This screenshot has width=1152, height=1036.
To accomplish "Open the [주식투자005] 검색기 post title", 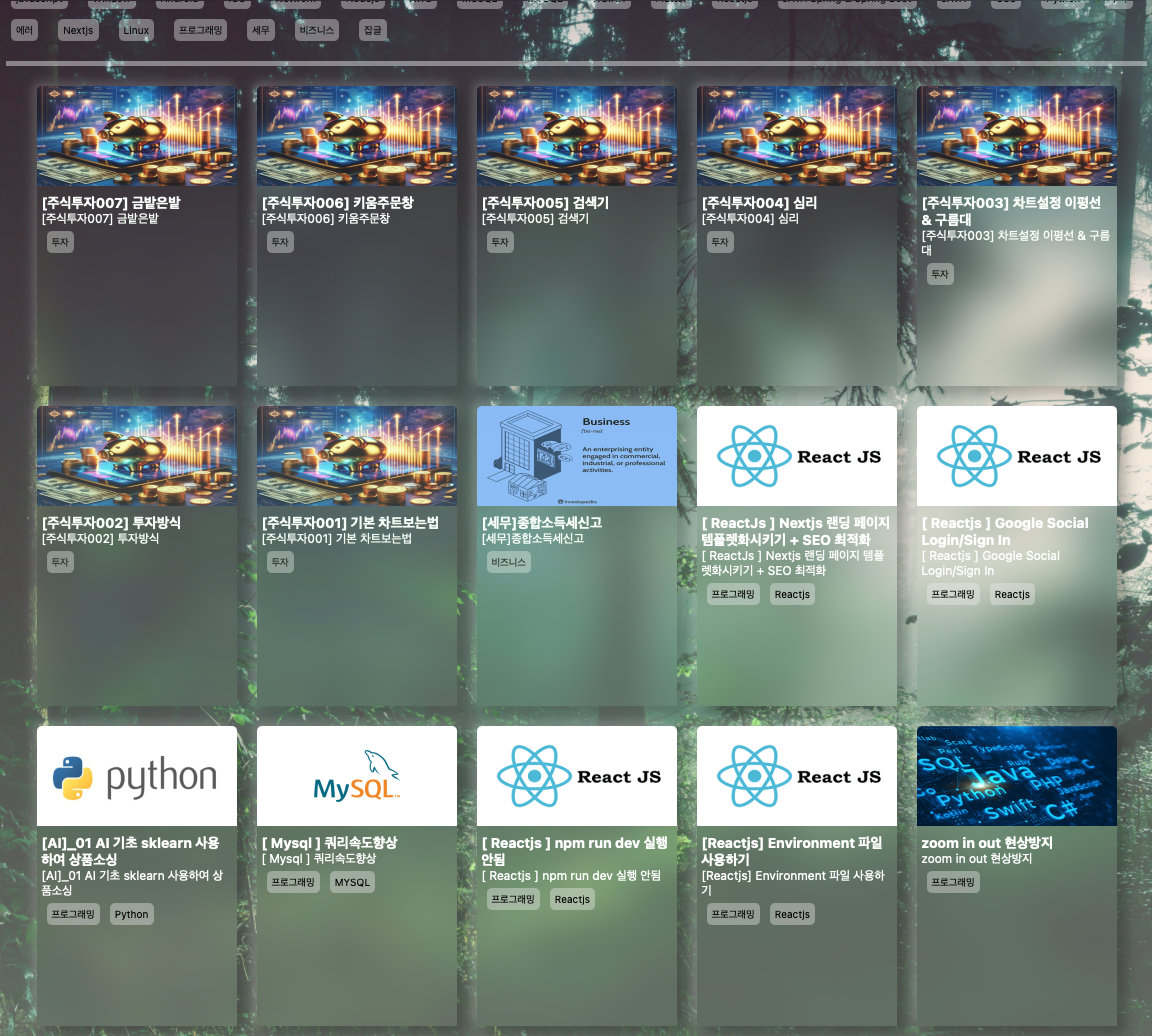I will [x=545, y=202].
